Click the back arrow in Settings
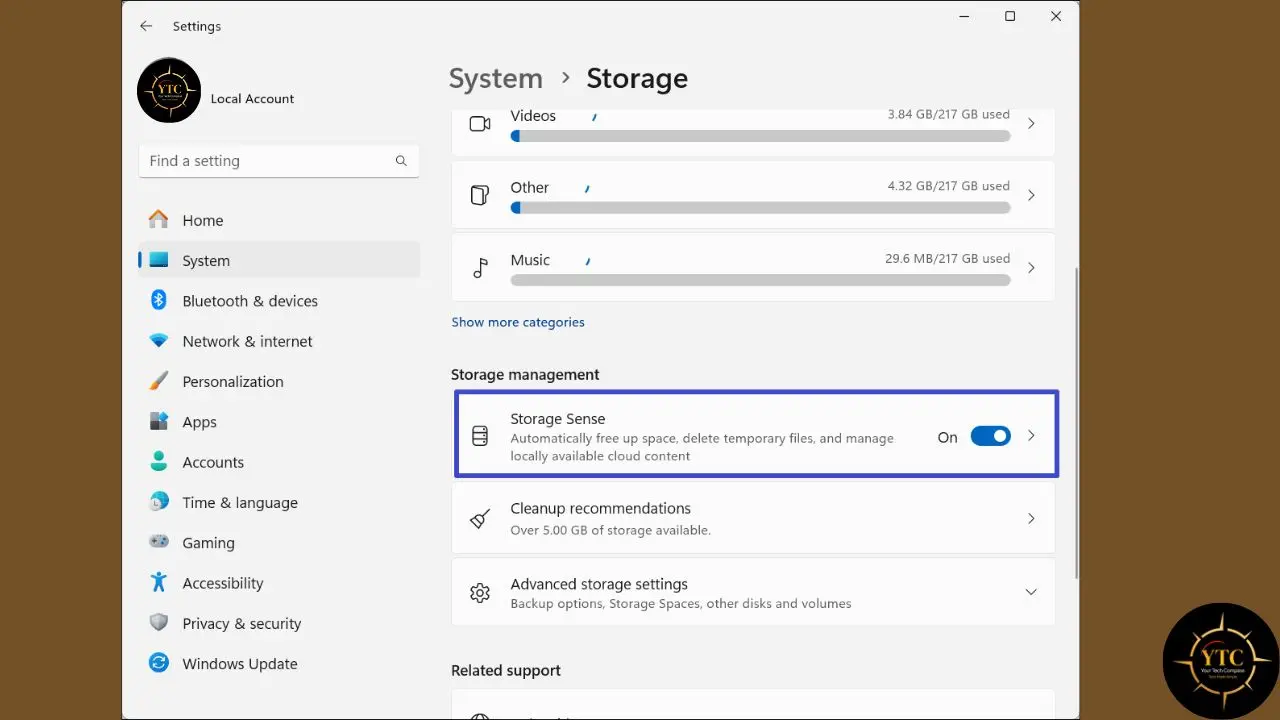Image resolution: width=1280 pixels, height=720 pixels. tap(146, 26)
